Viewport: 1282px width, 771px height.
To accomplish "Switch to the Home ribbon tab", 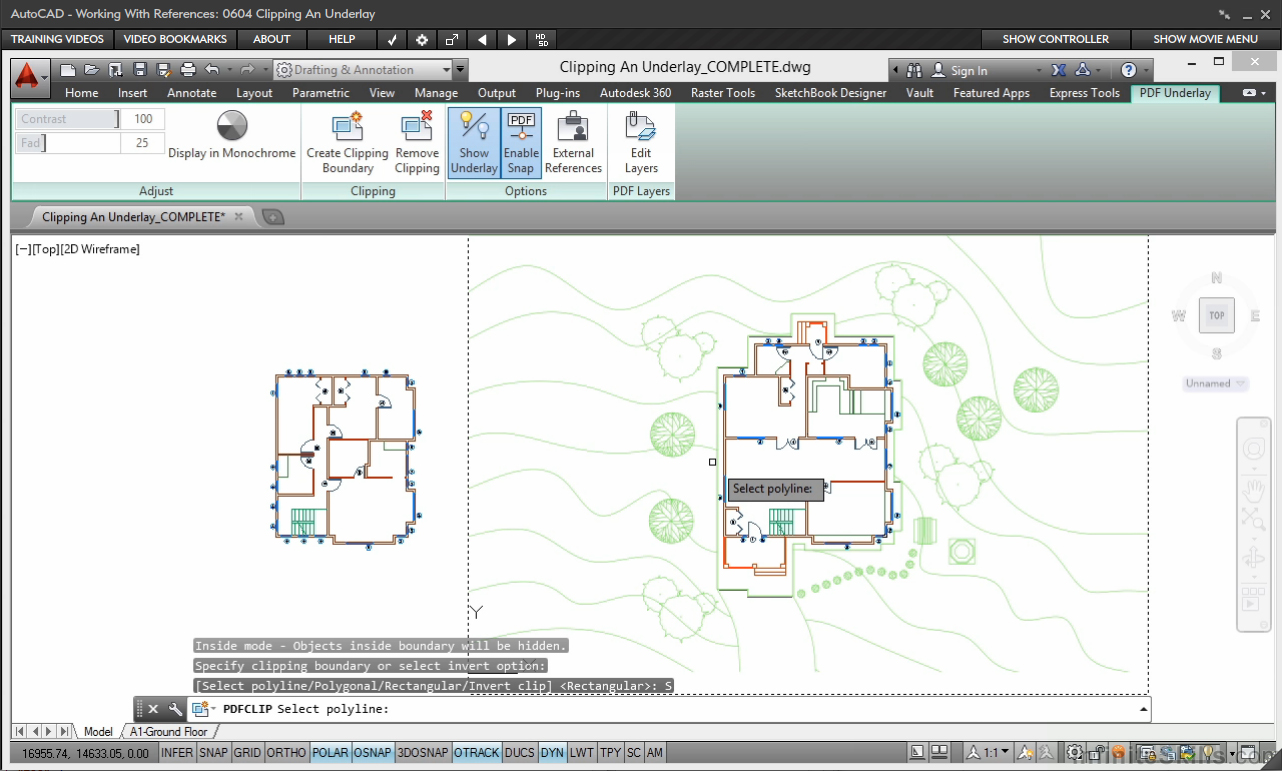I will pyautogui.click(x=82, y=93).
